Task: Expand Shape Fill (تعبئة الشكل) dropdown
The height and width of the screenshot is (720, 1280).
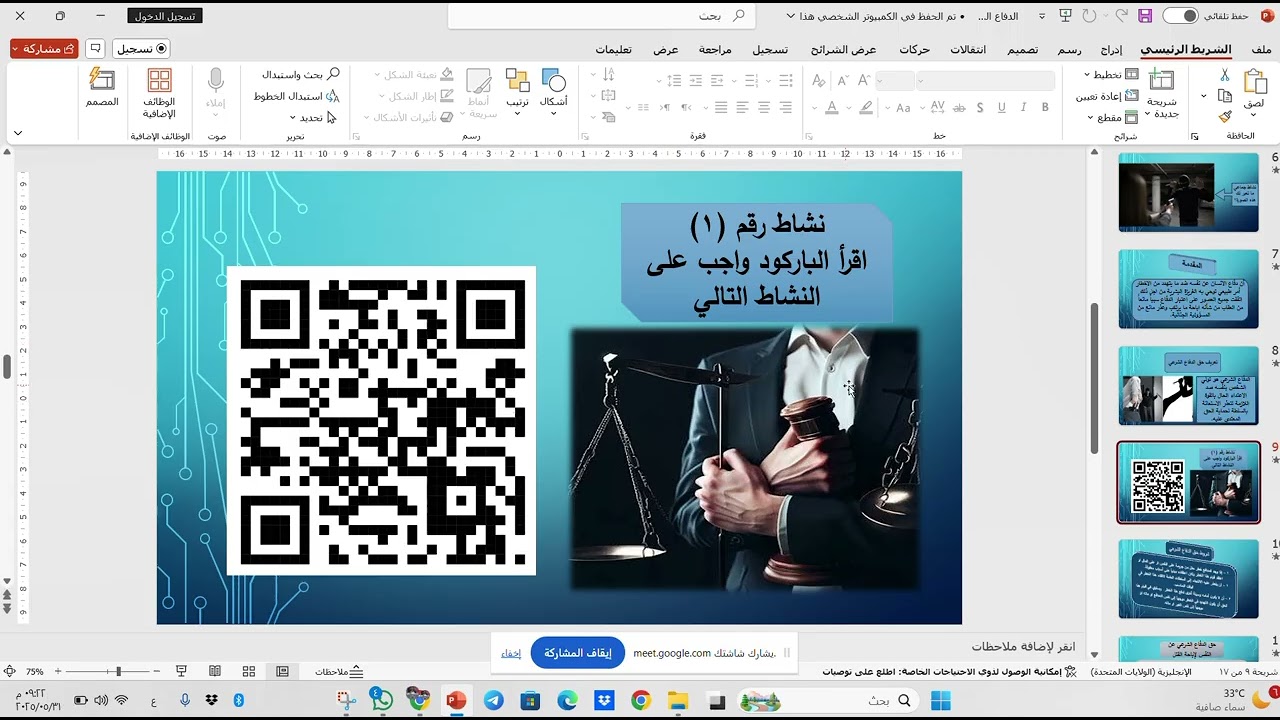Action: tap(414, 75)
